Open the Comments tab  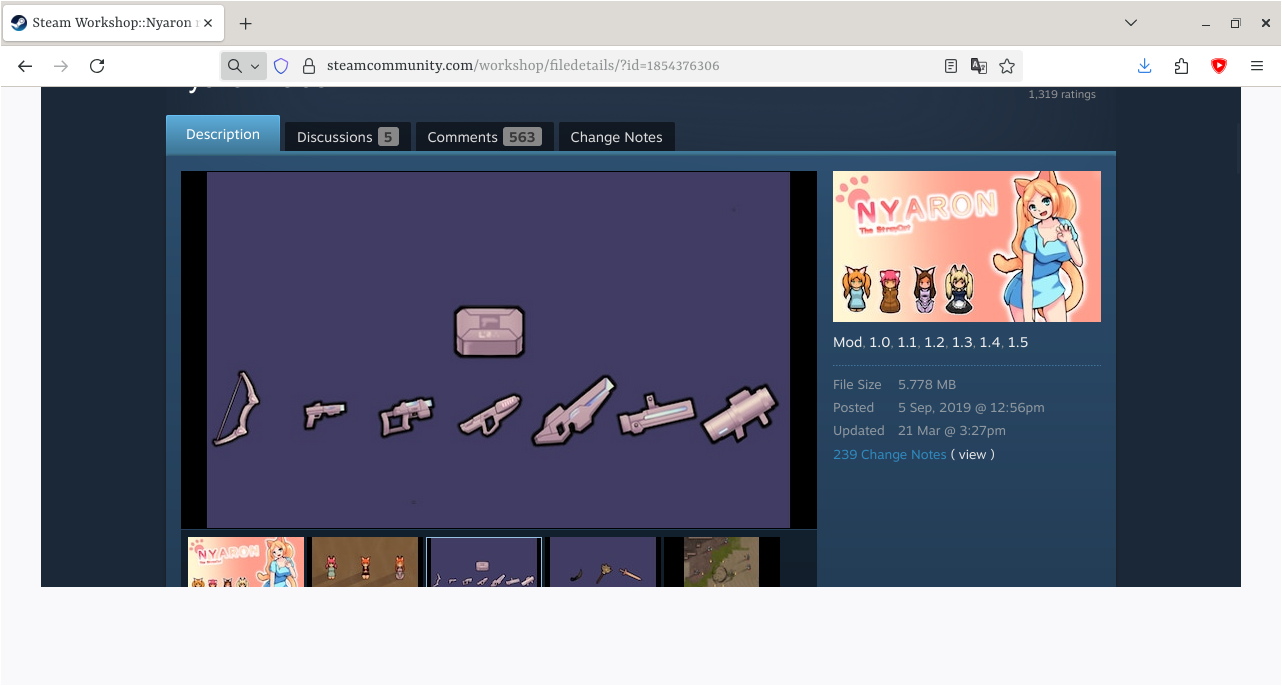coord(484,137)
